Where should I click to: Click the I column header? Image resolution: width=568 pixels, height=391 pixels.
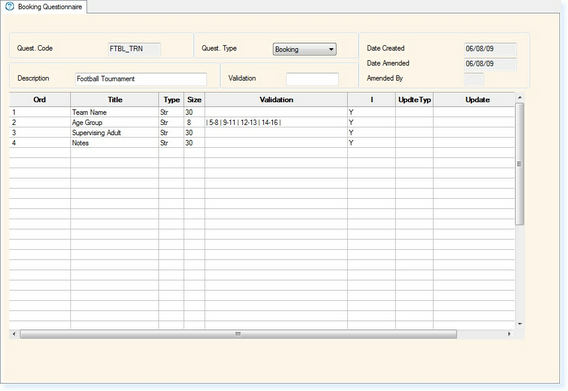click(x=372, y=100)
